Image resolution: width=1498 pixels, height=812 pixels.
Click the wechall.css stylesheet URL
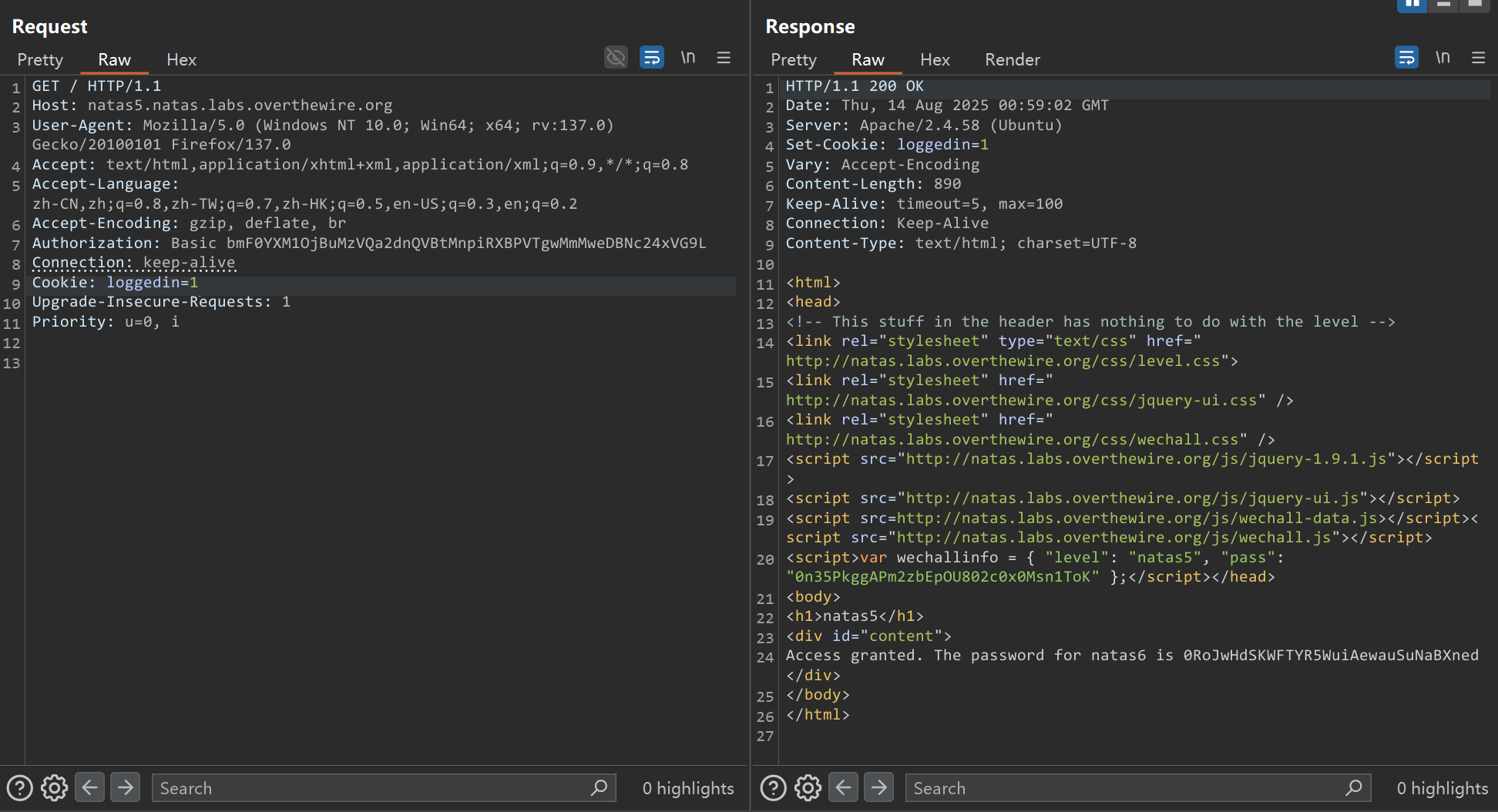click(x=1012, y=440)
